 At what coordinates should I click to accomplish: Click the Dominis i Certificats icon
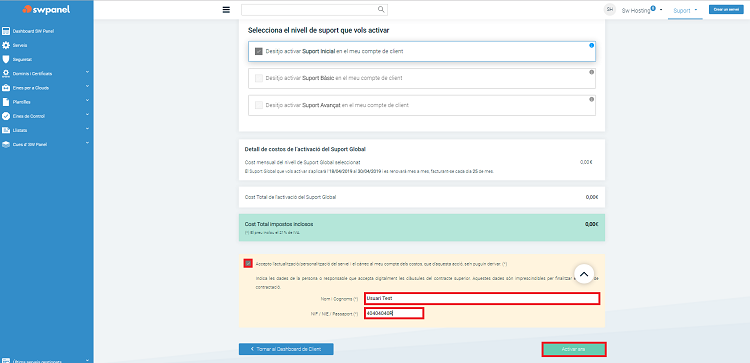click(6, 74)
